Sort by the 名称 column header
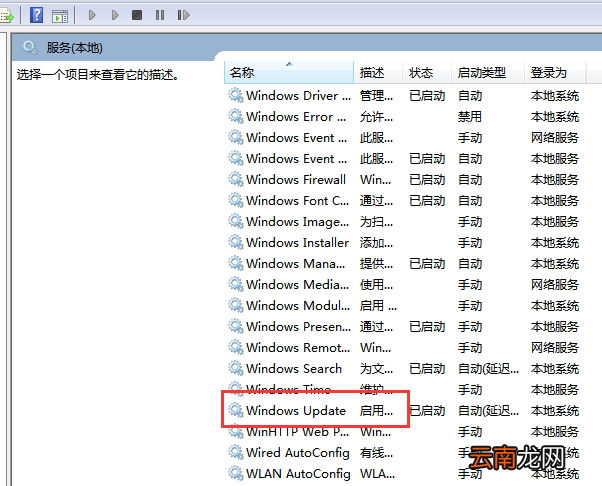 [x=289, y=72]
